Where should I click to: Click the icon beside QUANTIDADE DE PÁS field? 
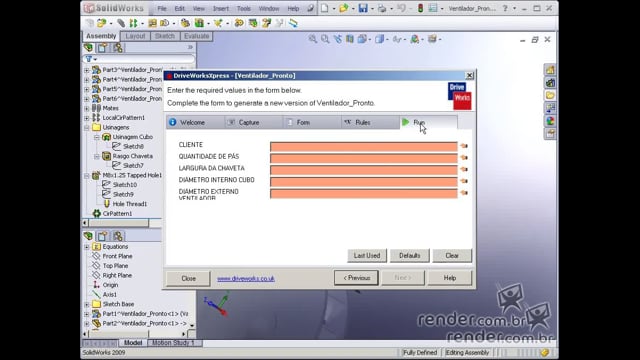pyautogui.click(x=464, y=158)
